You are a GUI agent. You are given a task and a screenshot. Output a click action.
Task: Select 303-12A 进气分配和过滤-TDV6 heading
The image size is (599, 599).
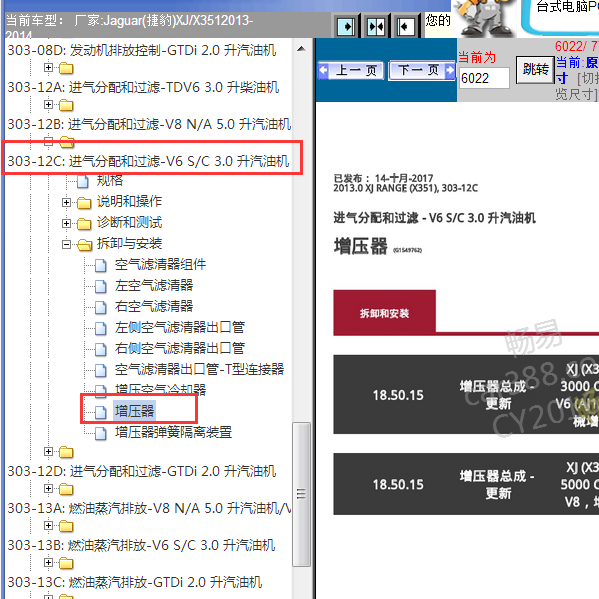[143, 87]
